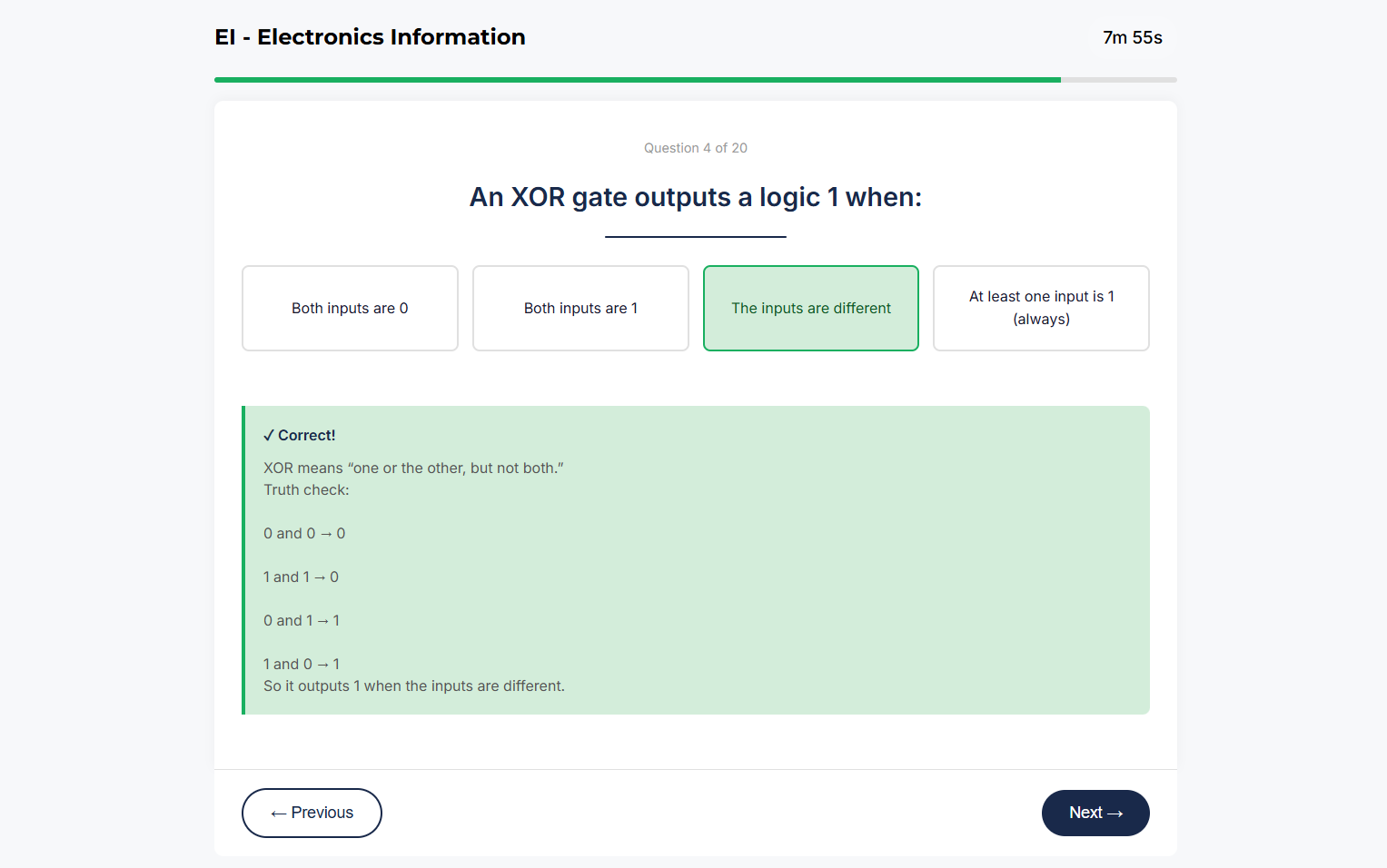Image resolution: width=1387 pixels, height=868 pixels.
Task: Select the "Both inputs are 1" answer option
Action: (580, 308)
